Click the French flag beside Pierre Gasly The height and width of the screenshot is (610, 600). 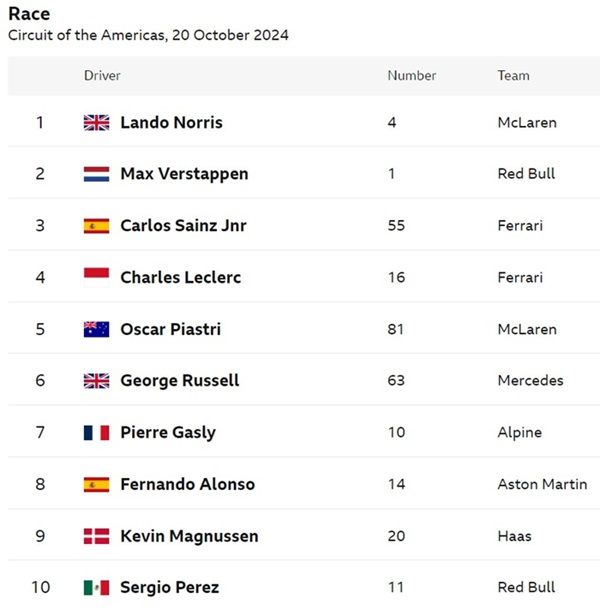pyautogui.click(x=96, y=433)
